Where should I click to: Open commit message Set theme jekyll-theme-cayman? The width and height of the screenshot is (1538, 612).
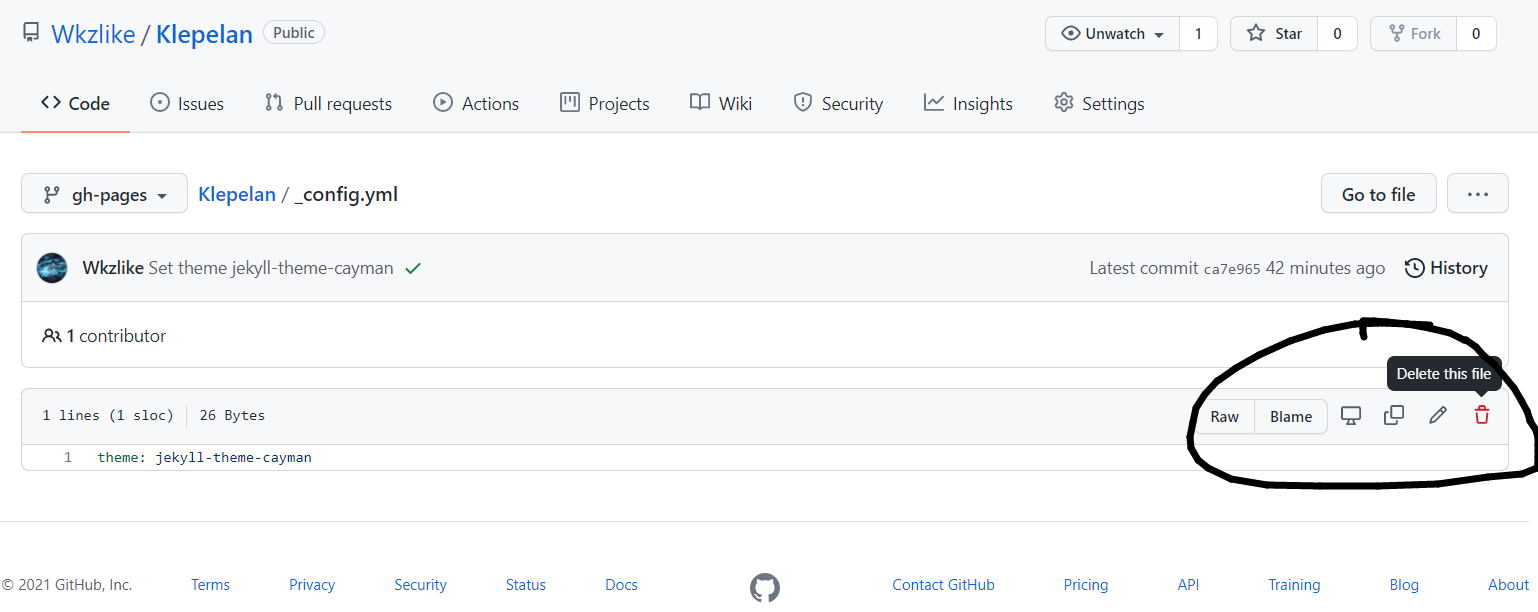coord(271,268)
